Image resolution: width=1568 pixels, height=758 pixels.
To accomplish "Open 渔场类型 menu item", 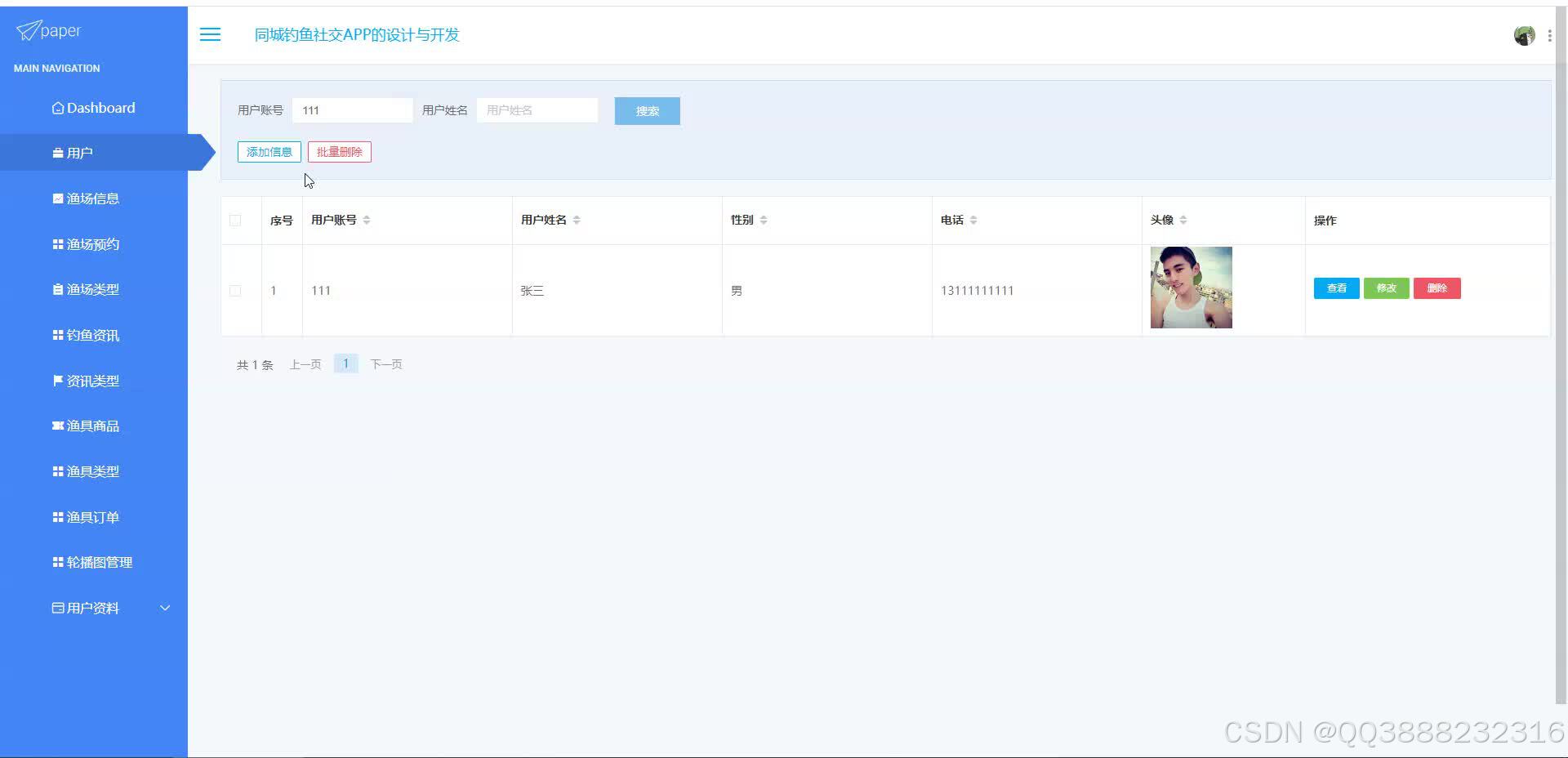I will (94, 289).
